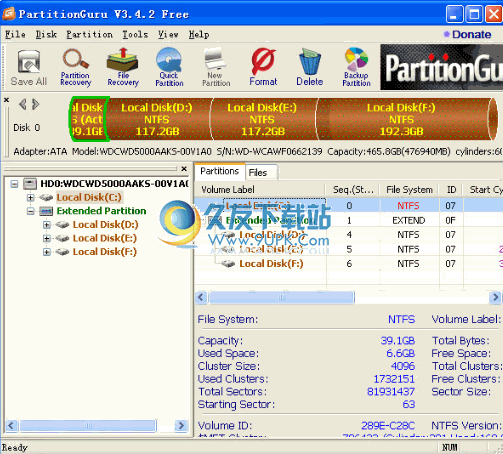Screen dimensions: 503x454
Task: Open Partition Recovery tool
Action: [76, 68]
